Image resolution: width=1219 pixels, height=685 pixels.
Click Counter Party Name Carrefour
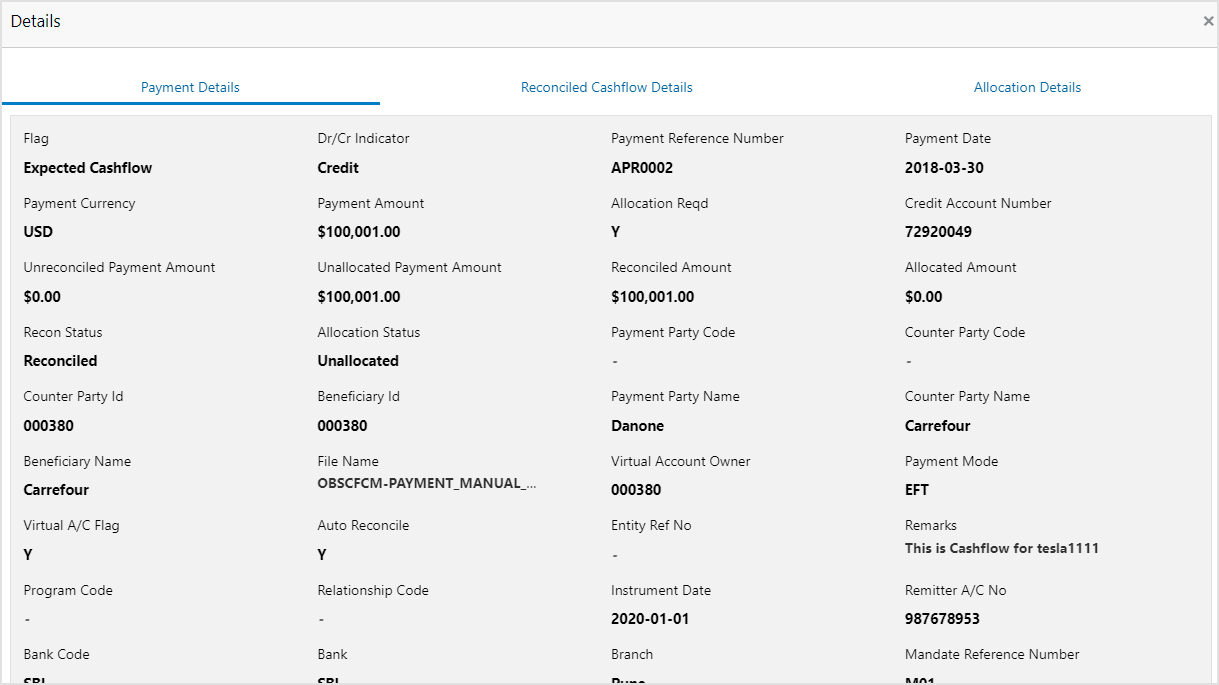coord(938,426)
